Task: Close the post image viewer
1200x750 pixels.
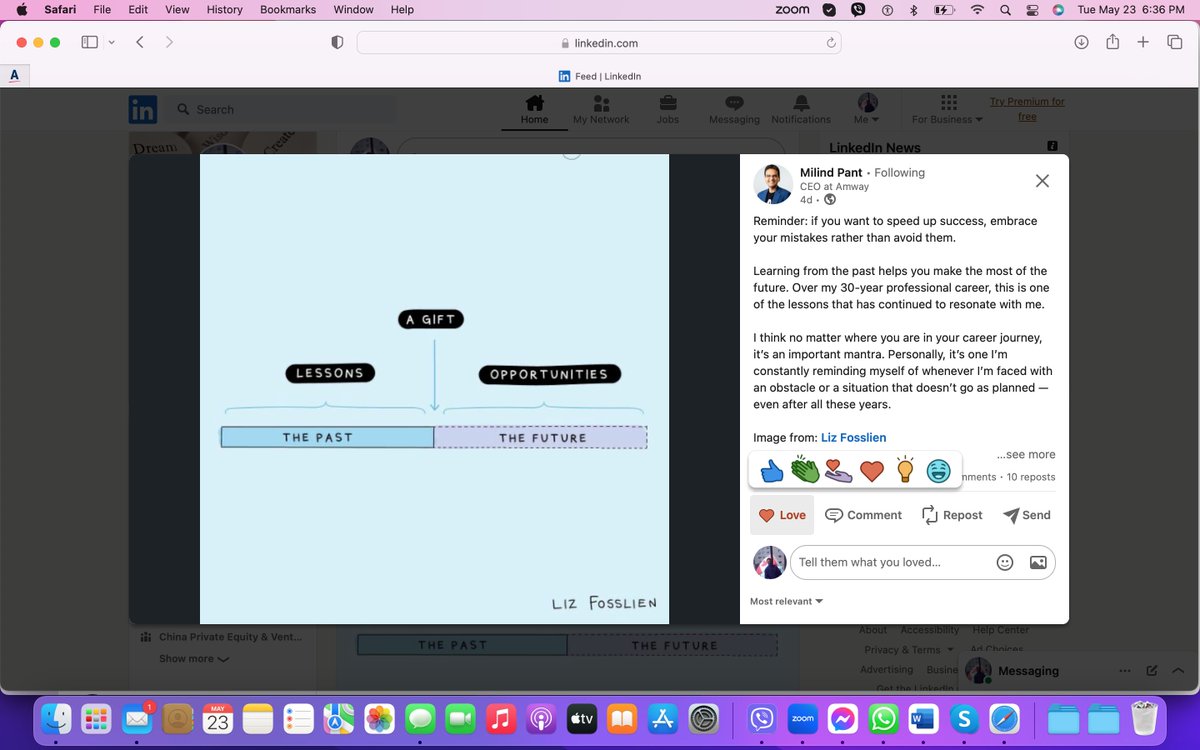Action: tap(1042, 181)
